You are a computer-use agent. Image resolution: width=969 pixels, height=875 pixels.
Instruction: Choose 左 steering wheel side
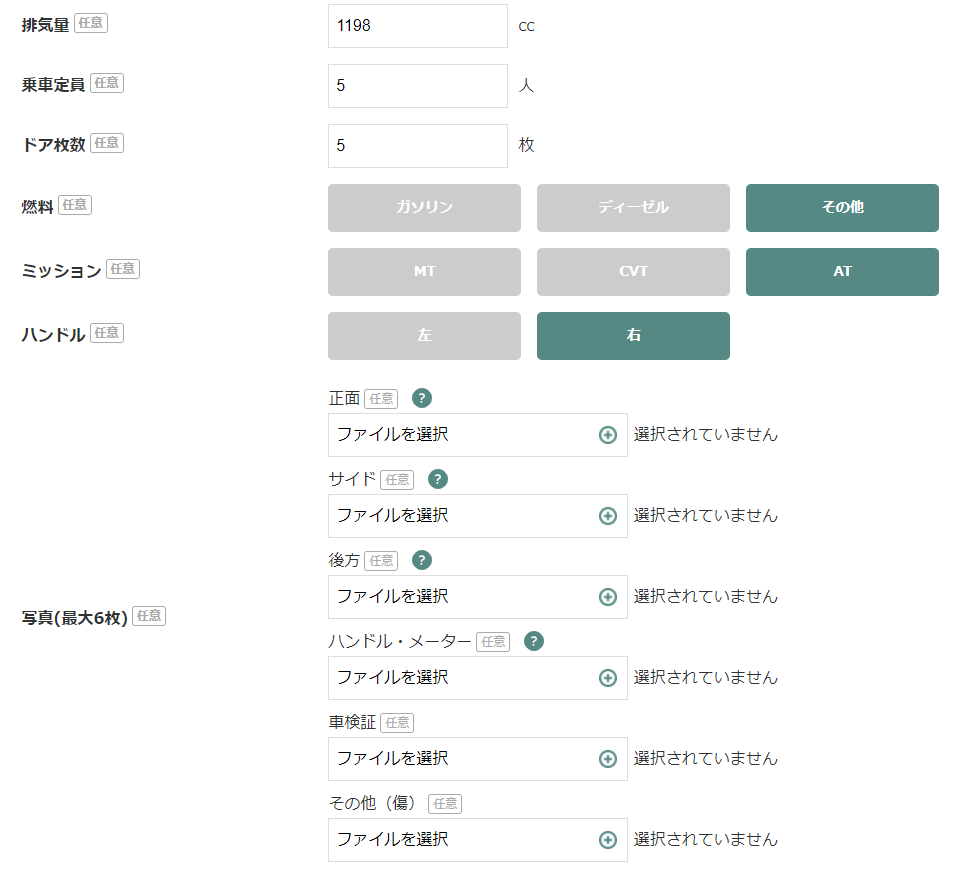(425, 336)
